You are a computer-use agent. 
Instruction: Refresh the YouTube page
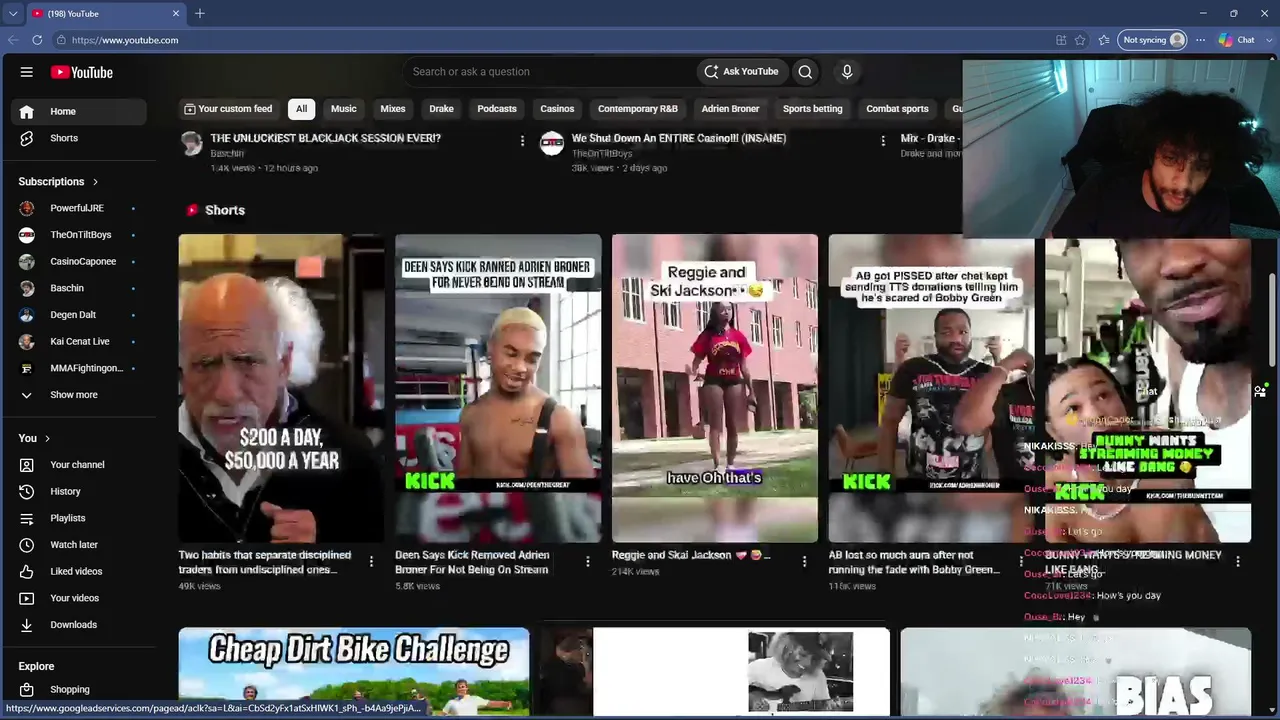pyautogui.click(x=37, y=40)
